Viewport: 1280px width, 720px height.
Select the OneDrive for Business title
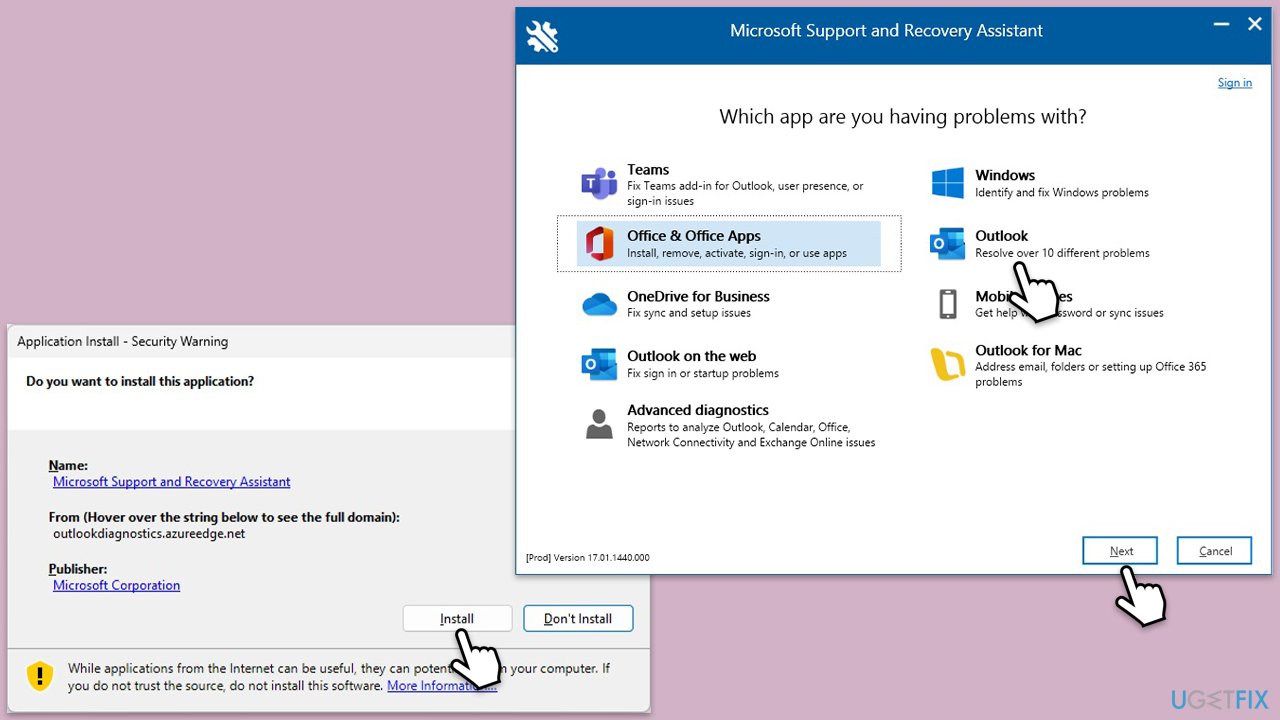[x=698, y=296]
